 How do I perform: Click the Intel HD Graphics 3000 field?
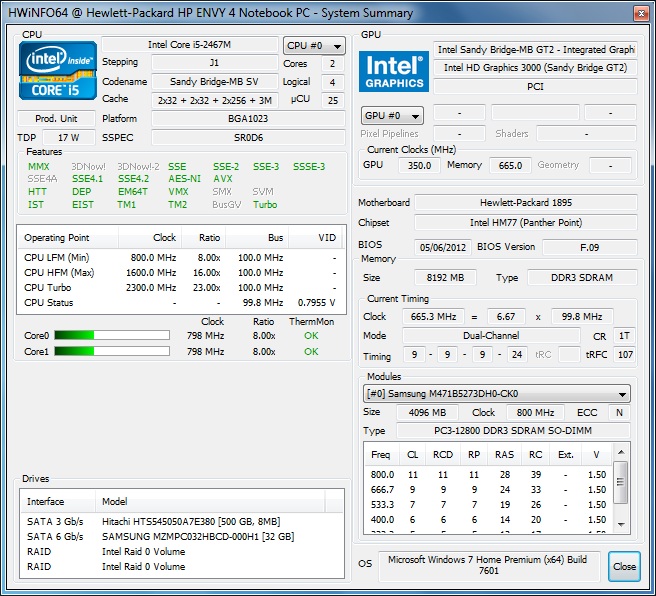tap(535, 68)
